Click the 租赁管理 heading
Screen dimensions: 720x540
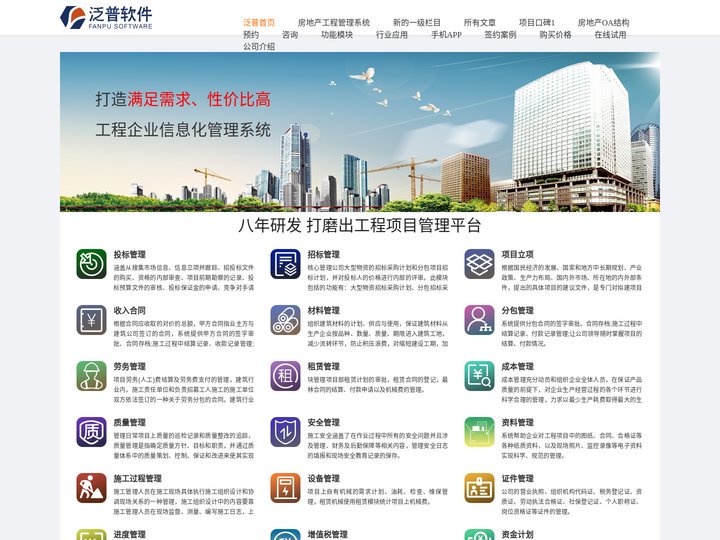tap(324, 366)
